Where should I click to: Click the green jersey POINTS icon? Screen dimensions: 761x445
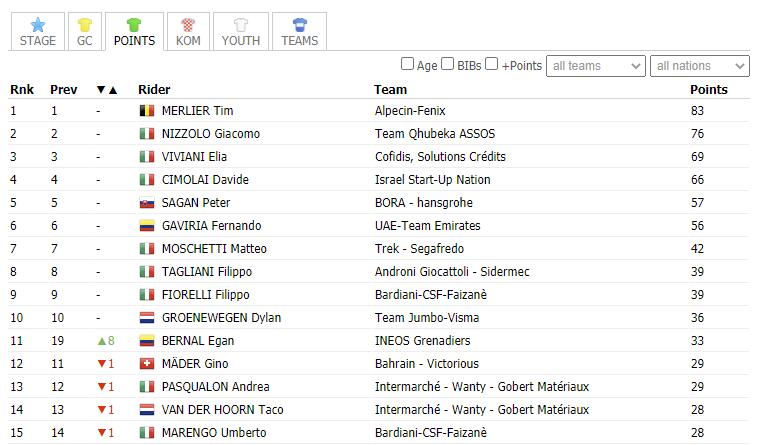(x=134, y=24)
